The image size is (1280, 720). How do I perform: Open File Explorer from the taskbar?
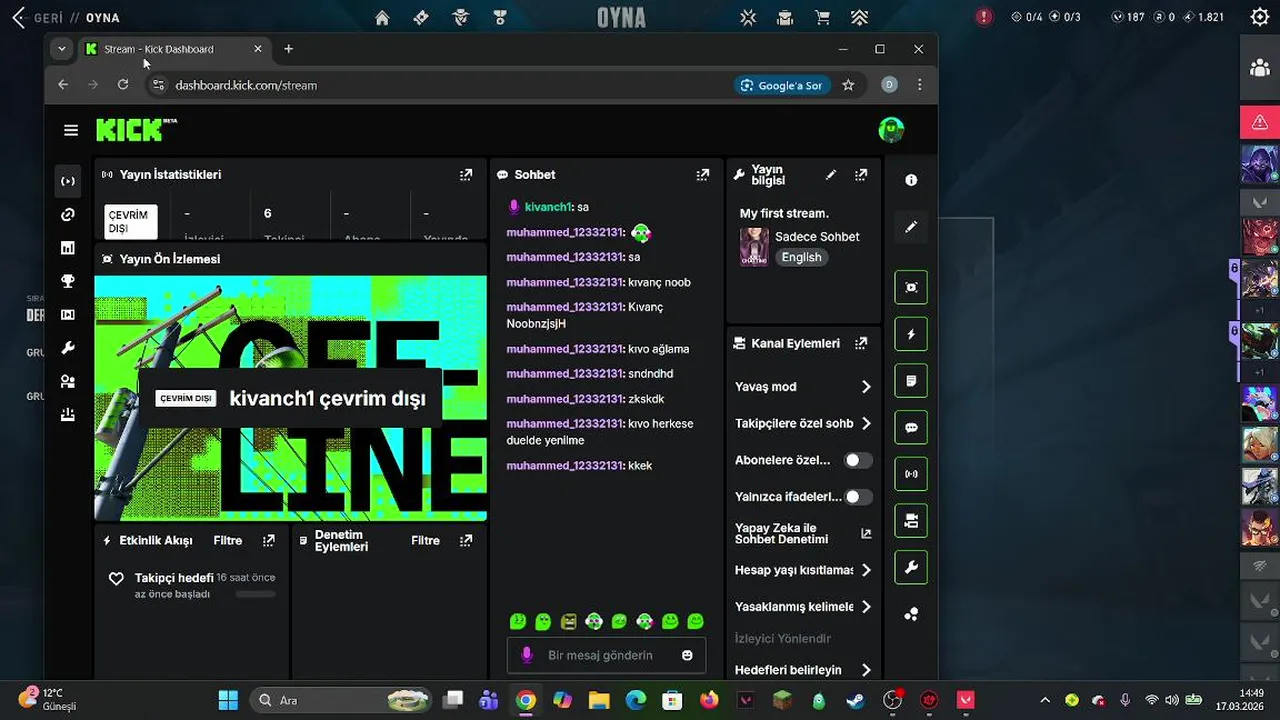(598, 700)
